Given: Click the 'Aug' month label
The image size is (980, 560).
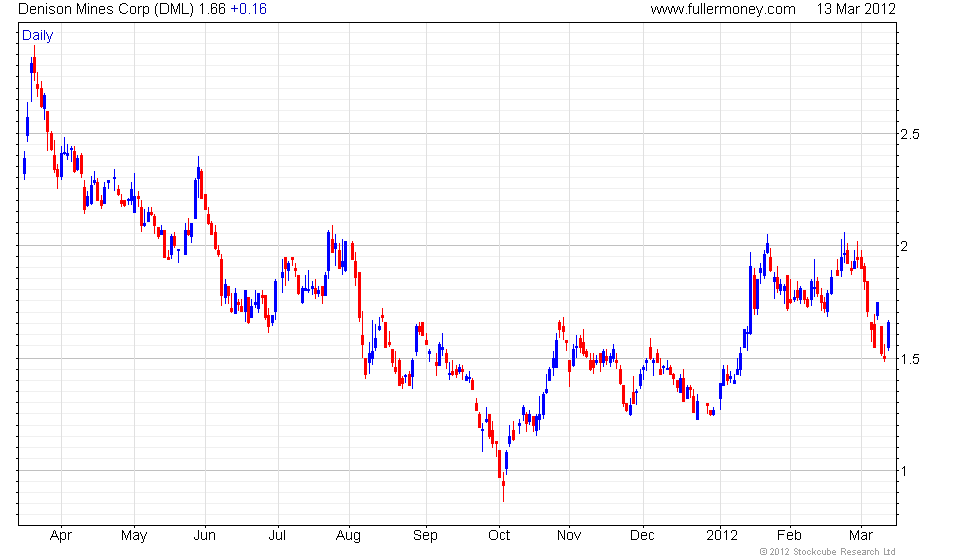Looking at the screenshot, I should tap(348, 536).
